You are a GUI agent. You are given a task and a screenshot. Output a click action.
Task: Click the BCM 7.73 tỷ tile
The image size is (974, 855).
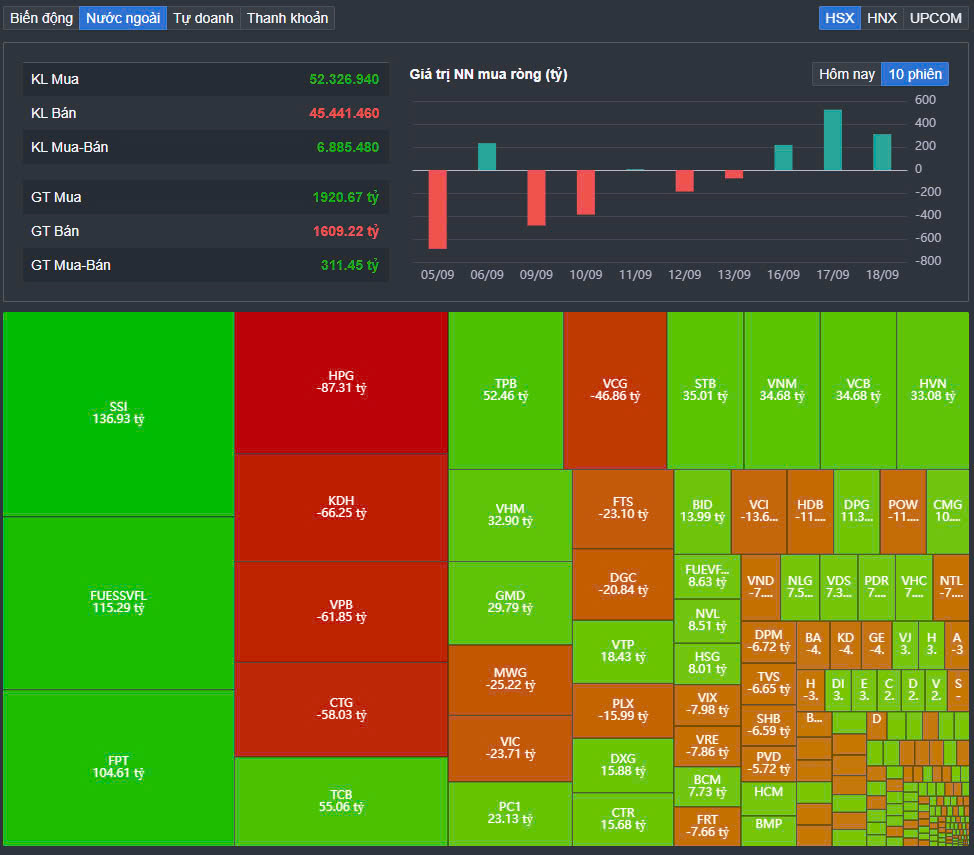click(x=707, y=787)
